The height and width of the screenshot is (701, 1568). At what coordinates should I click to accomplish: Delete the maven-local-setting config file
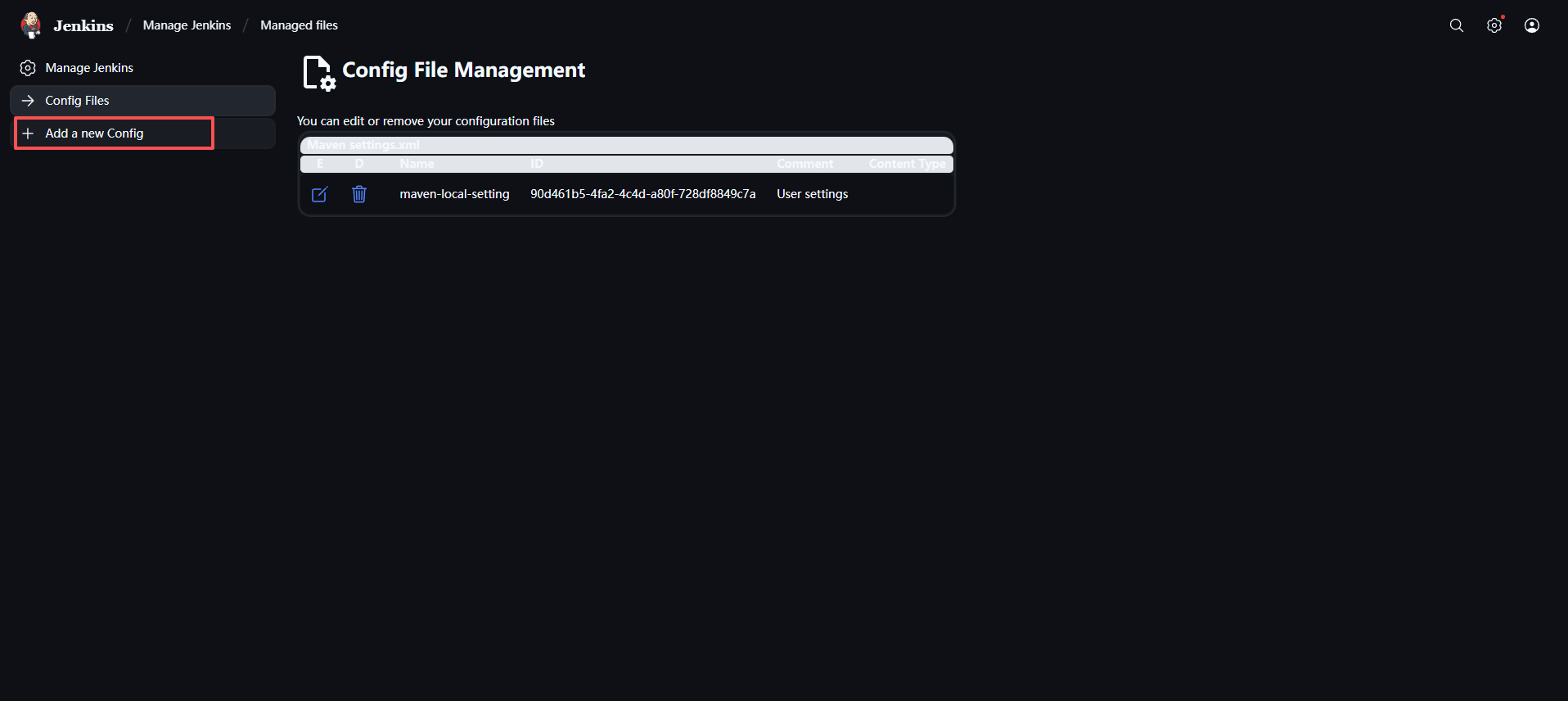[359, 194]
